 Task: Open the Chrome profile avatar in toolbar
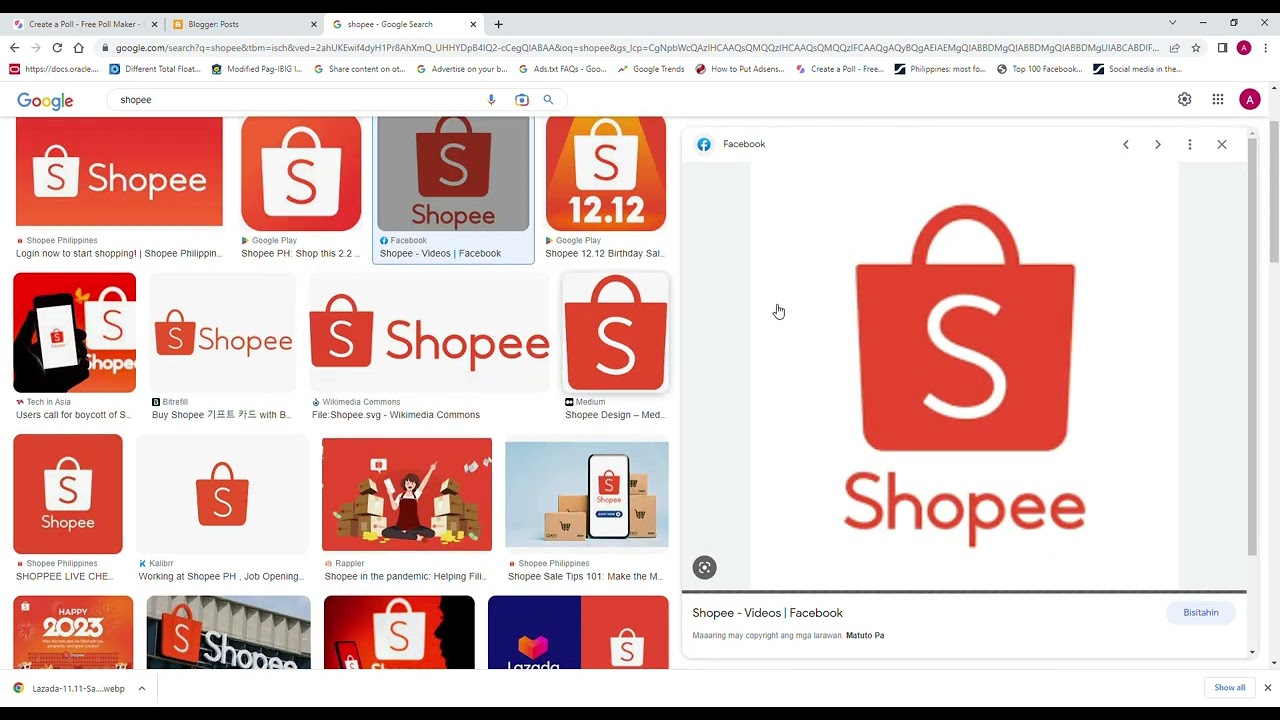(x=1244, y=48)
